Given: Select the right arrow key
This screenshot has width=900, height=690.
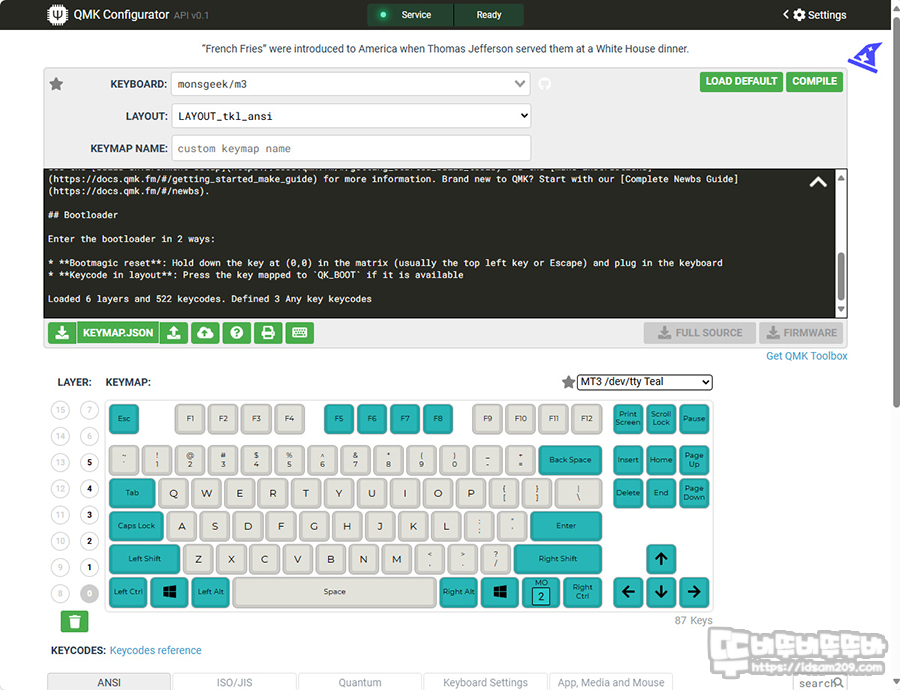Looking at the screenshot, I should [x=694, y=592].
